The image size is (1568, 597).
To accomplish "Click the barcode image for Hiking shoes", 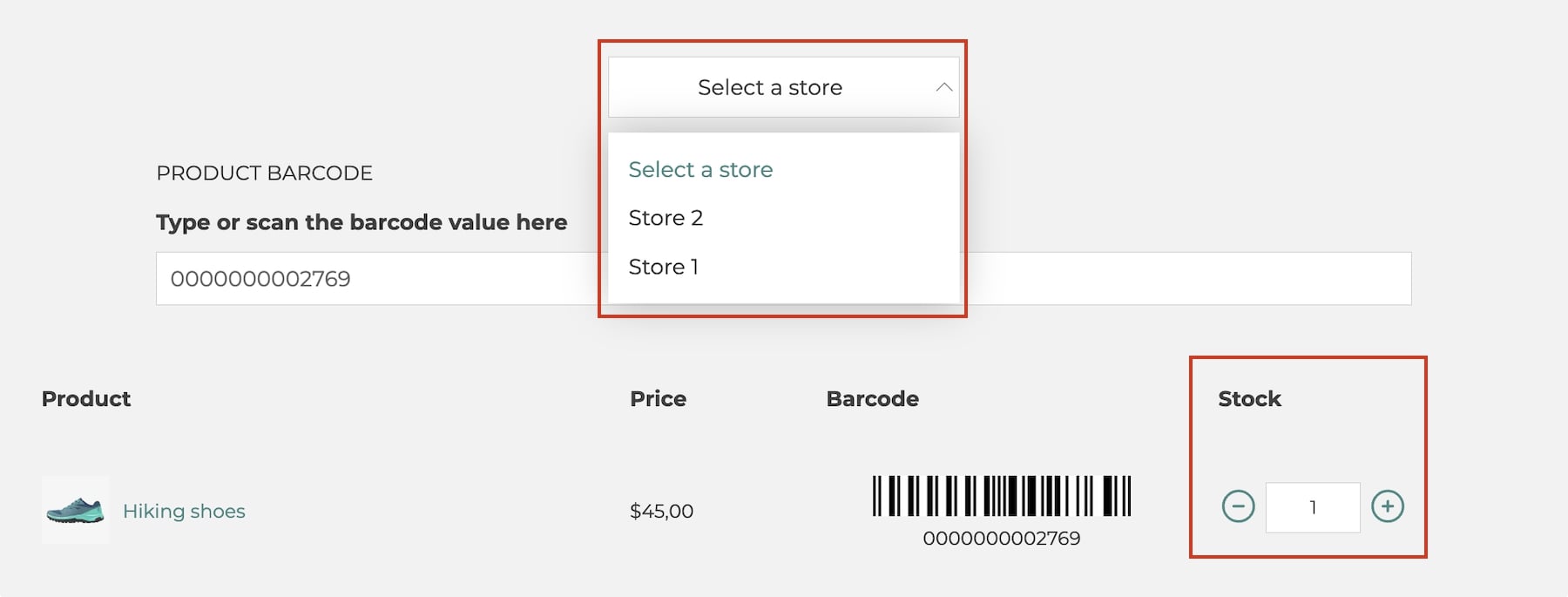I will (1002, 496).
